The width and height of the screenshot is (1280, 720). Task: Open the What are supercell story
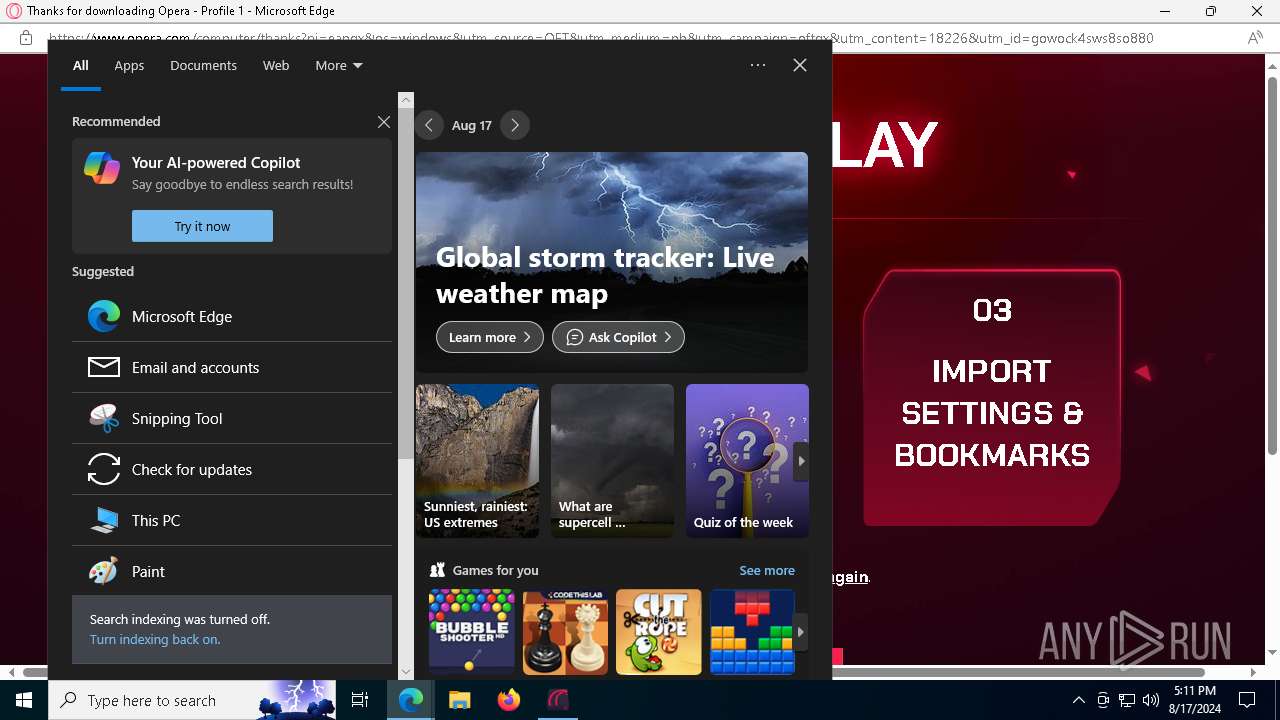612,461
